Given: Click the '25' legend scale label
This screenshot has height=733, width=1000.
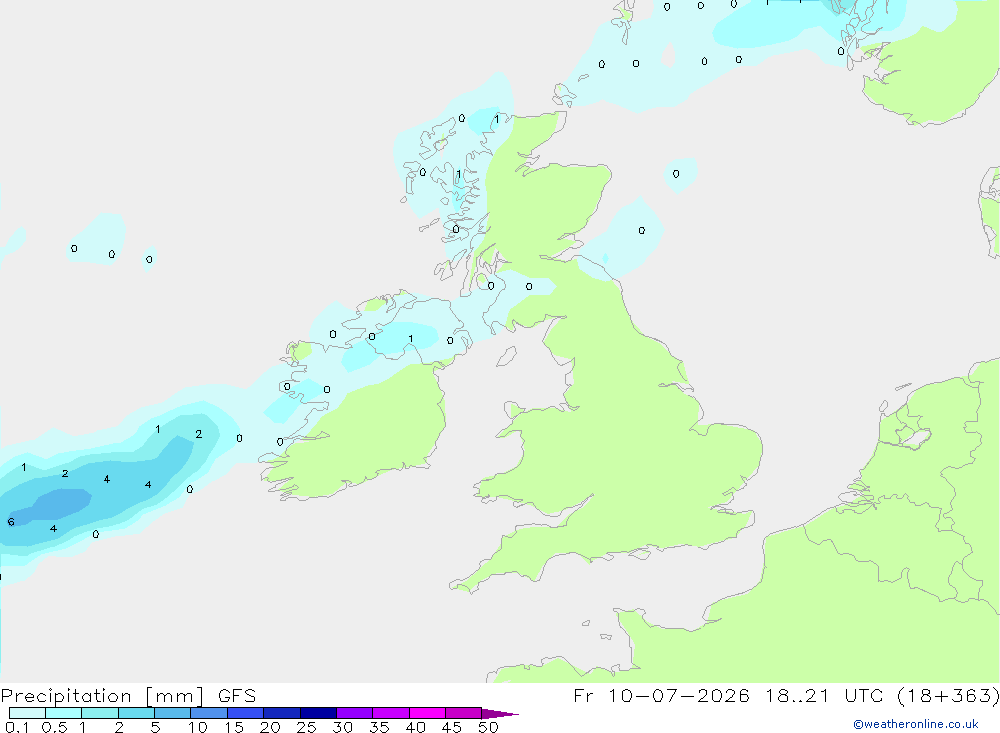Looking at the screenshot, I should (x=306, y=727).
